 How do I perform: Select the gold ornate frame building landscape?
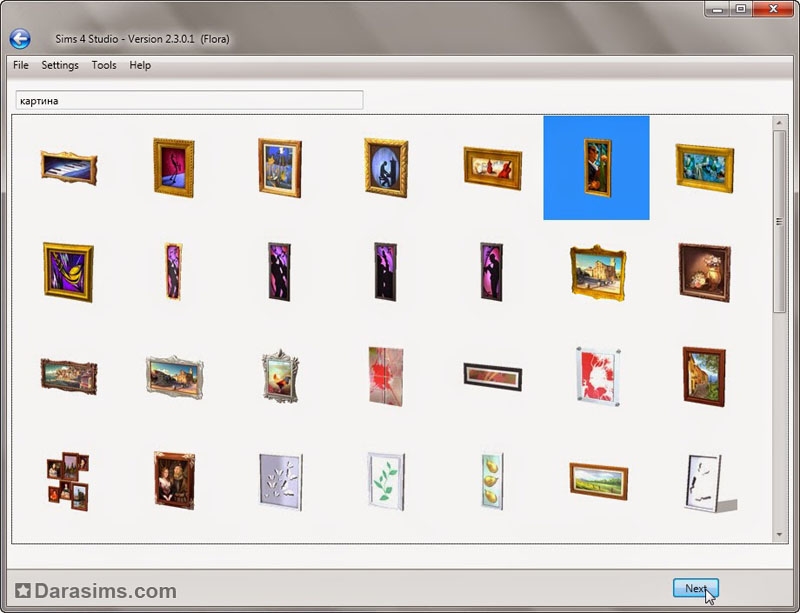tap(598, 272)
